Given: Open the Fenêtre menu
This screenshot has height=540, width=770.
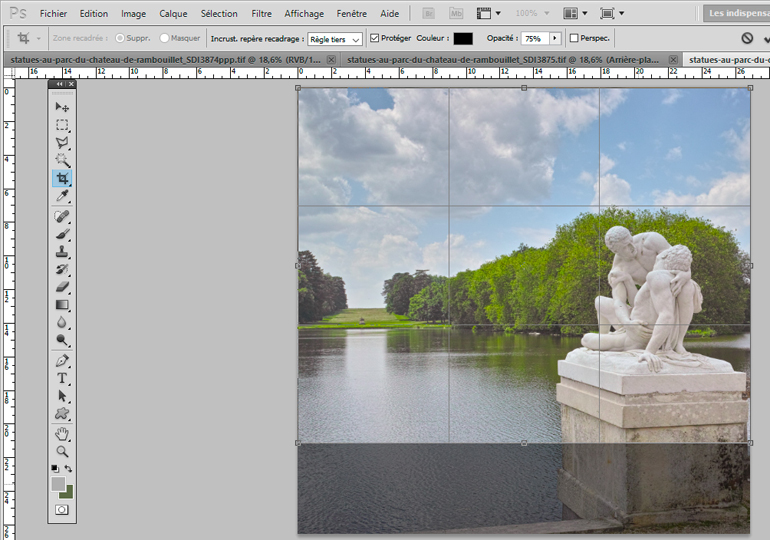Looking at the screenshot, I should pyautogui.click(x=352, y=14).
